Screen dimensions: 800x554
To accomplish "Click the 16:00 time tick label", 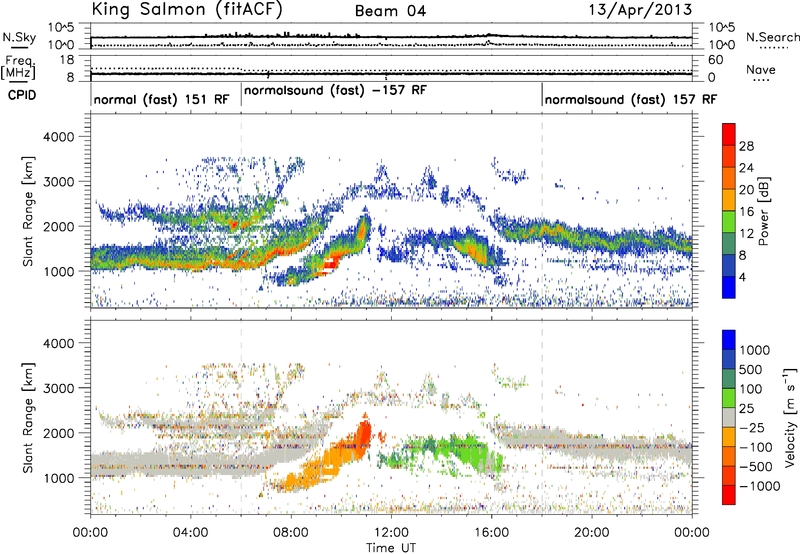I will pos(491,533).
